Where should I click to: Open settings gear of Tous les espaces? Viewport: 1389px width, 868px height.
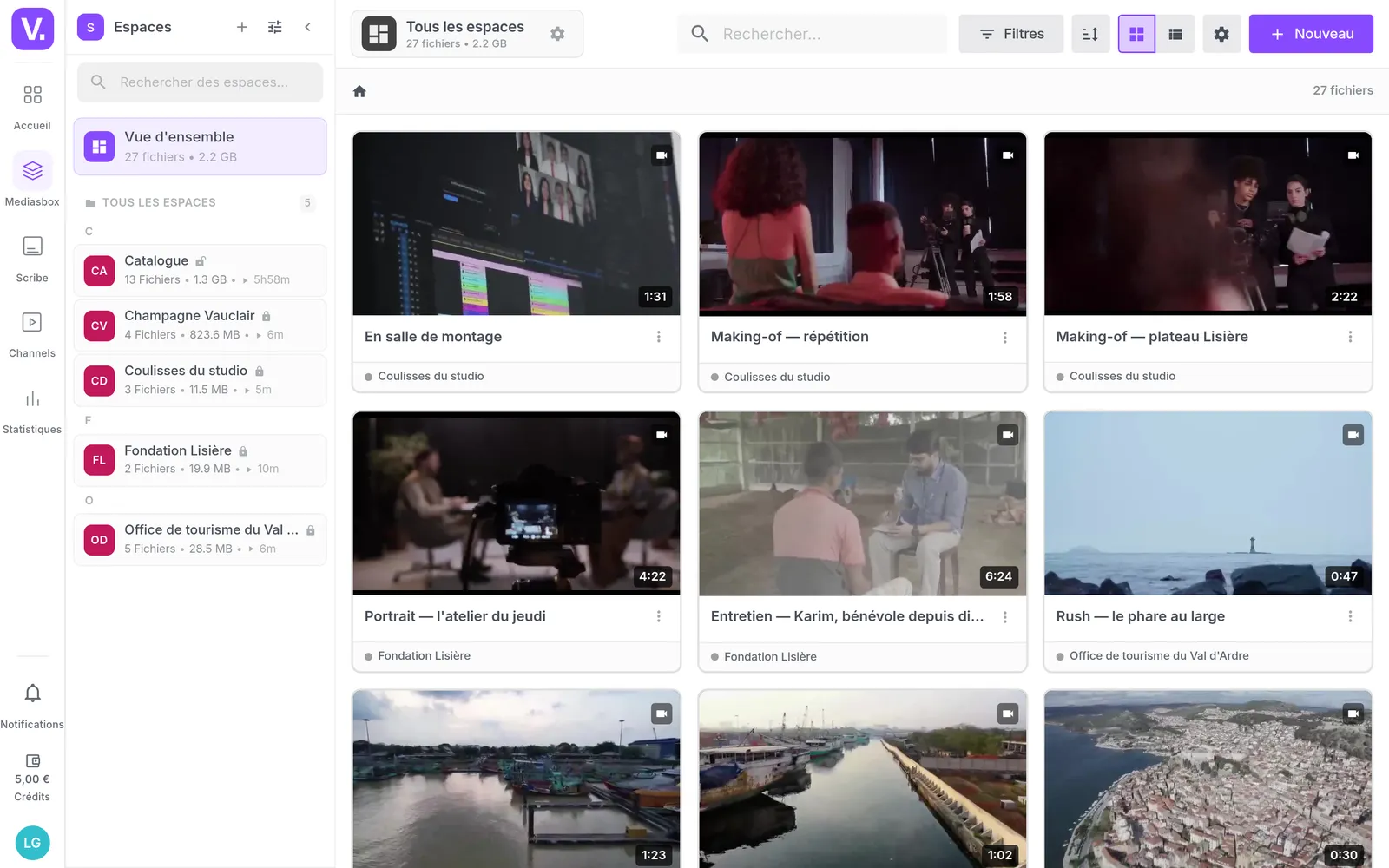(557, 34)
